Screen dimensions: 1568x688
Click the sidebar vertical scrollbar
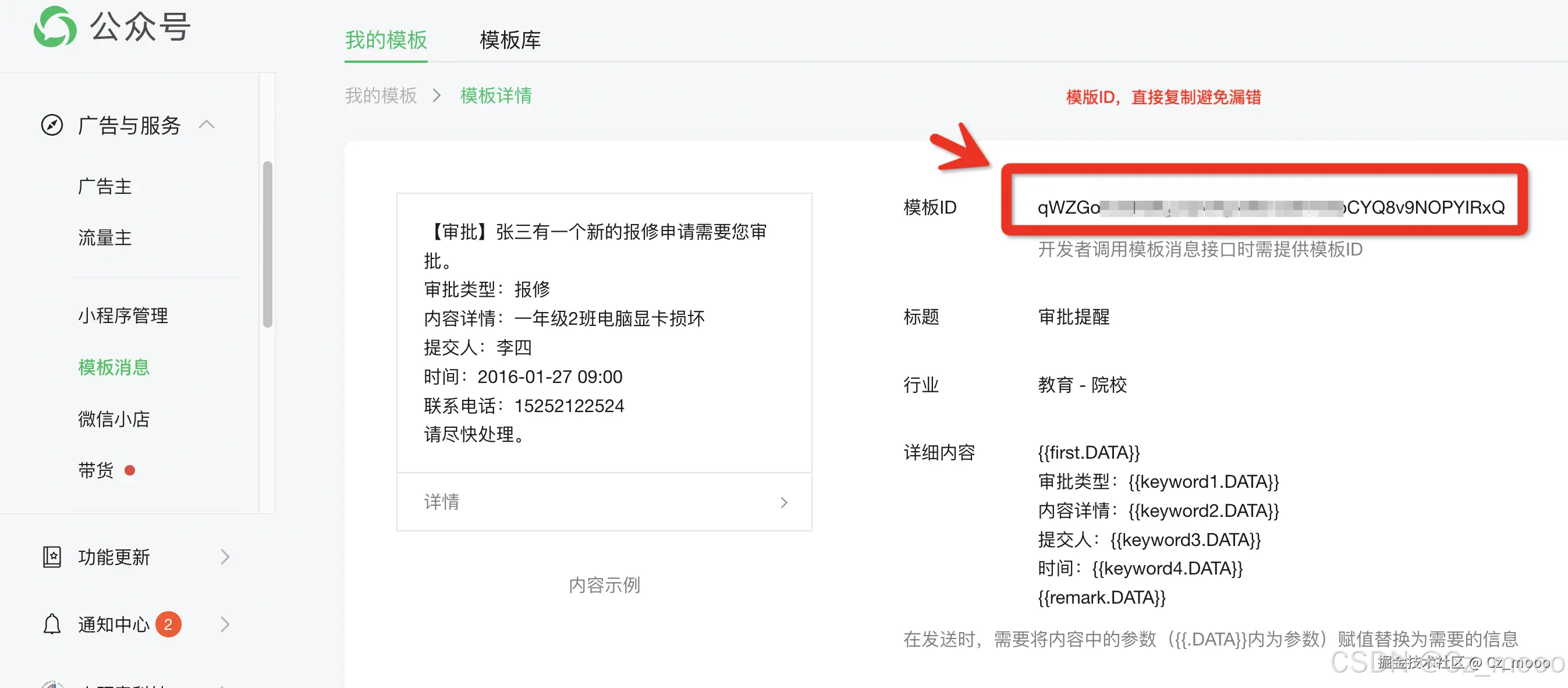click(x=267, y=243)
